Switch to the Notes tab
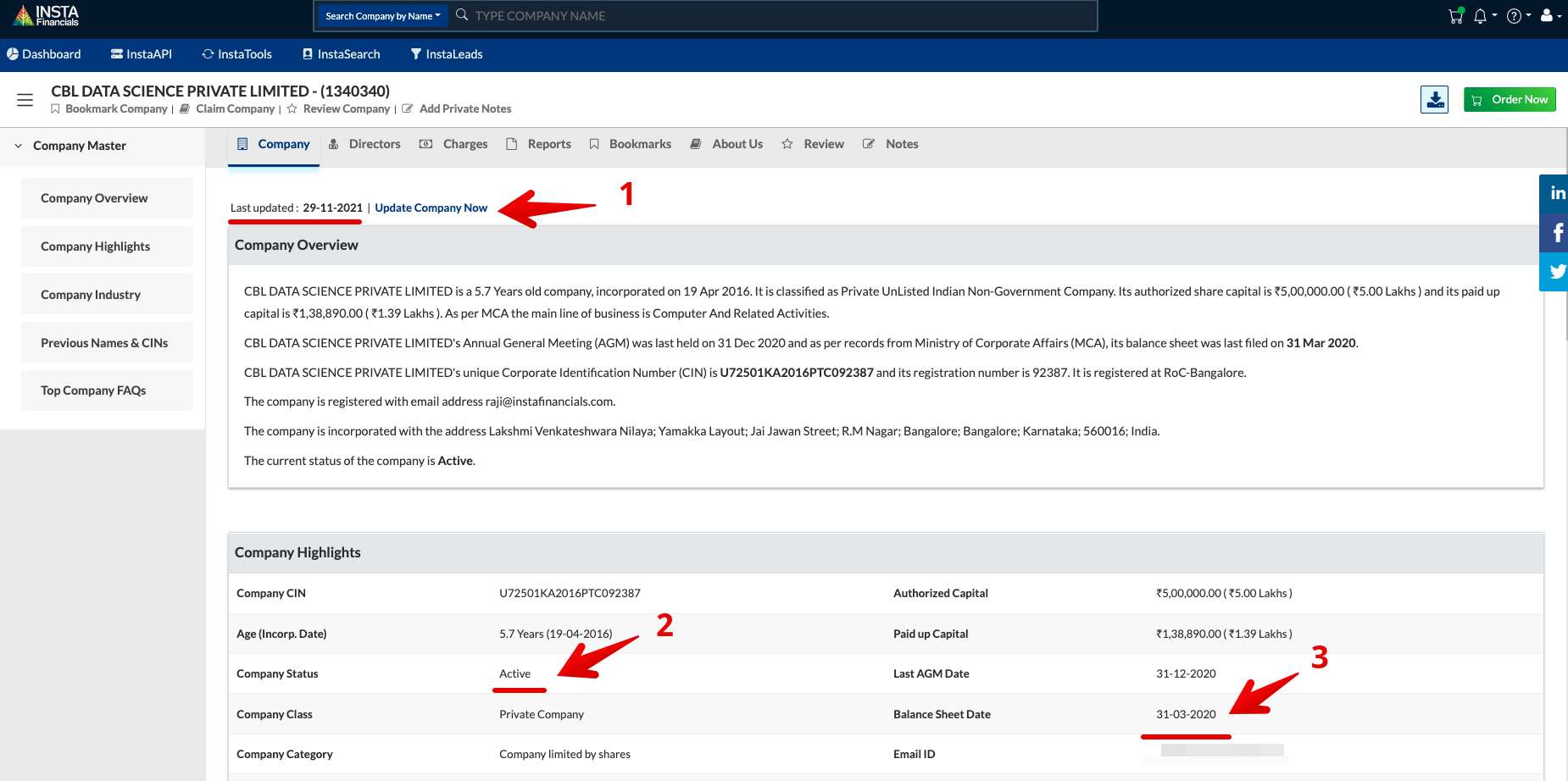The image size is (1568, 781). [x=891, y=144]
